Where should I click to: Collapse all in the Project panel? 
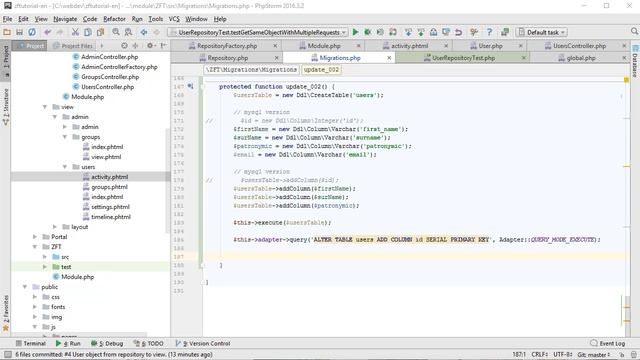click(x=136, y=46)
